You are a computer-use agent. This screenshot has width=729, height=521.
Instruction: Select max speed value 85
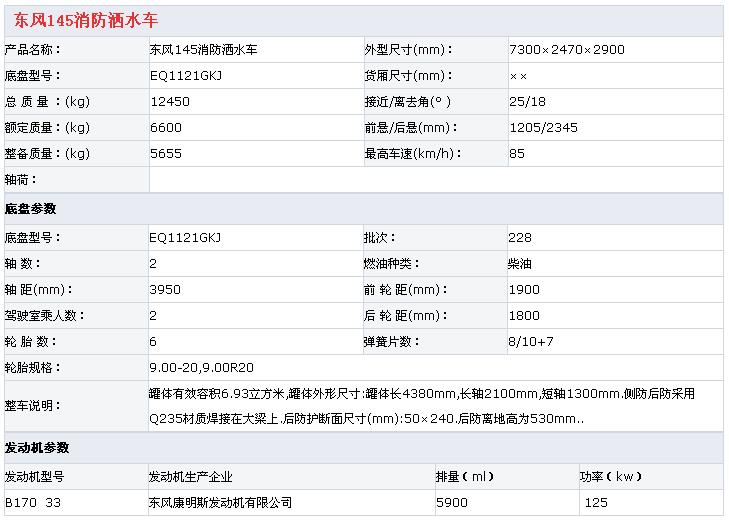[517, 154]
